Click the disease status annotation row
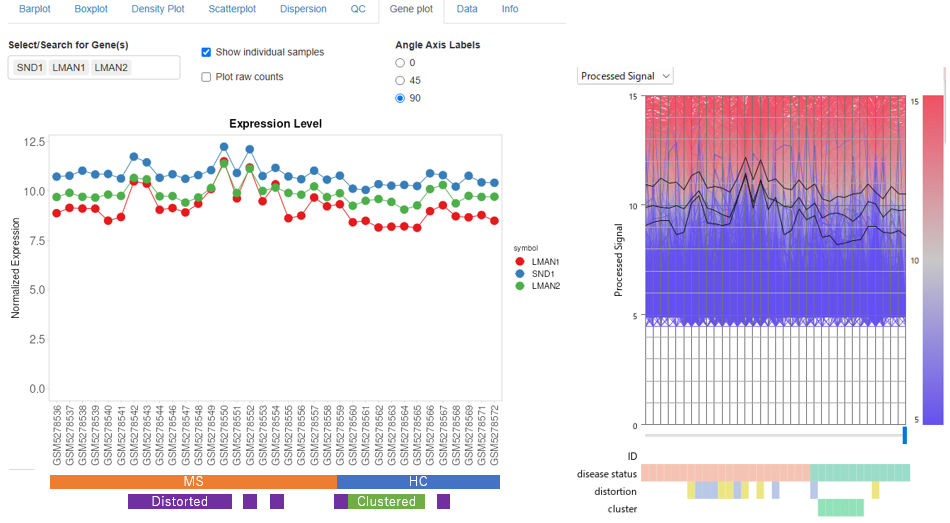 pos(776,473)
